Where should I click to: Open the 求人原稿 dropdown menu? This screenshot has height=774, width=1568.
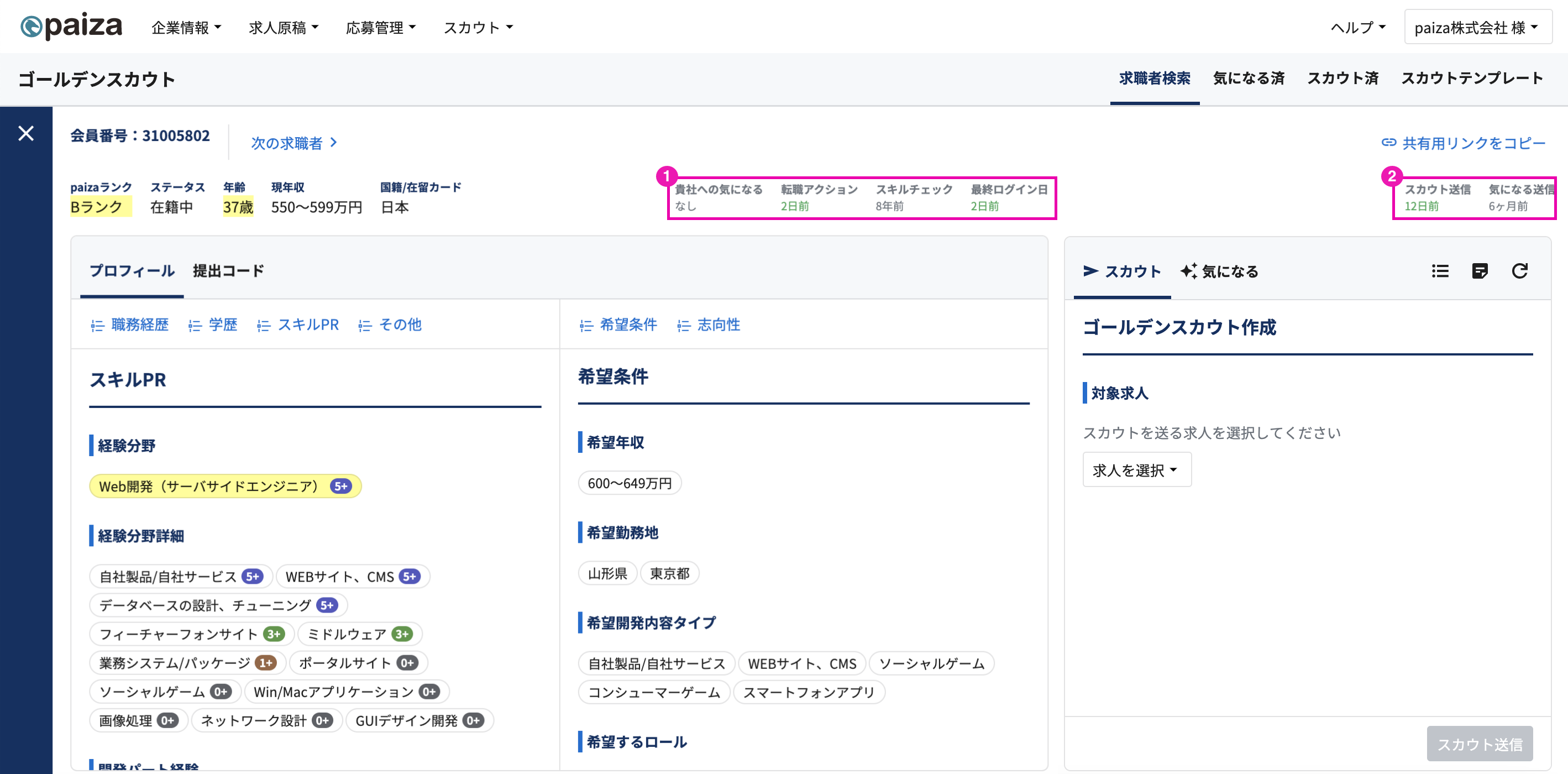[284, 28]
